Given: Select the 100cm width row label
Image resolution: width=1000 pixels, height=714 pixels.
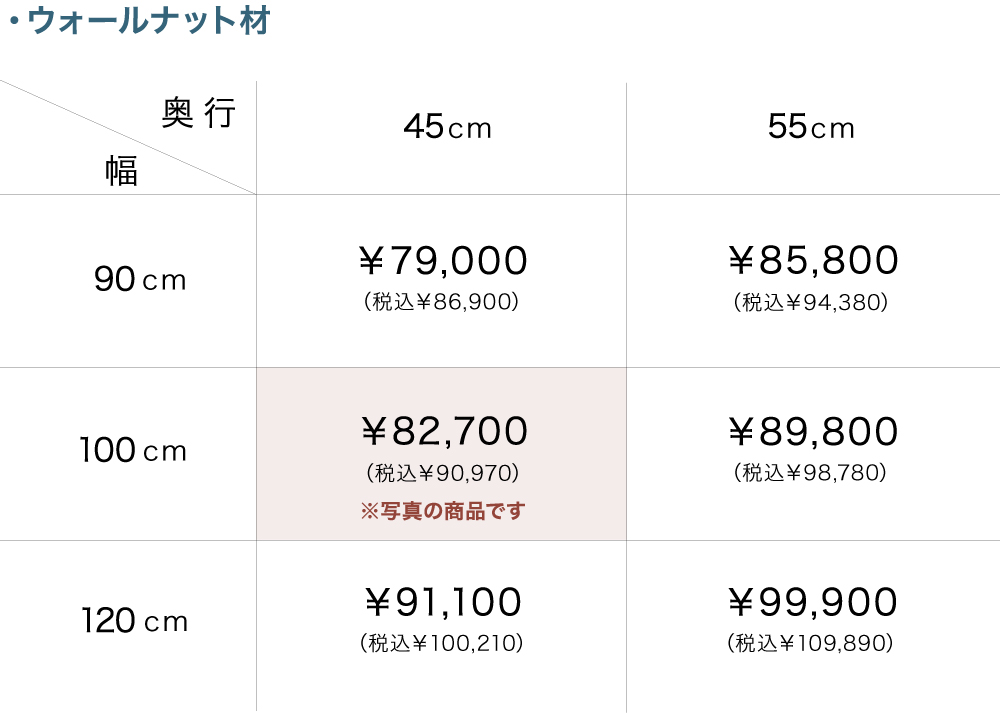Looking at the screenshot, I should [133, 451].
